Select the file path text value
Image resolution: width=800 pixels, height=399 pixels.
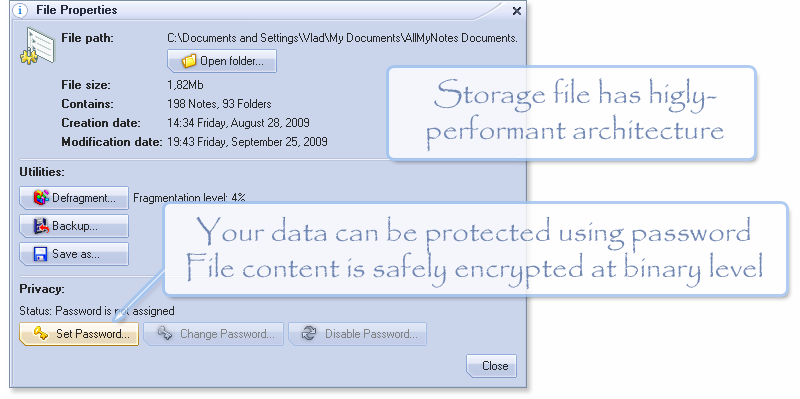pos(342,38)
